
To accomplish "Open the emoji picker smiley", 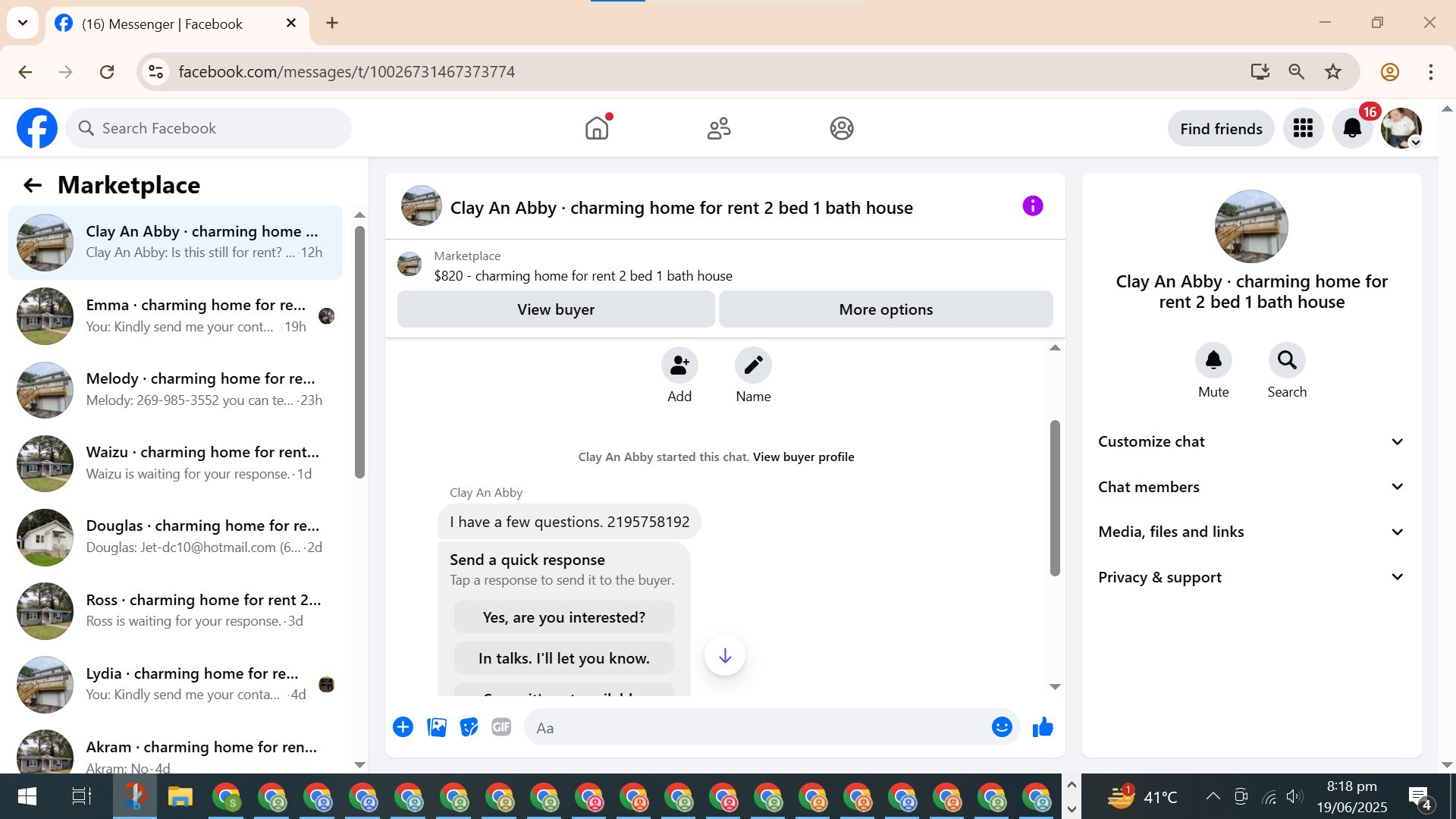I will (1002, 727).
